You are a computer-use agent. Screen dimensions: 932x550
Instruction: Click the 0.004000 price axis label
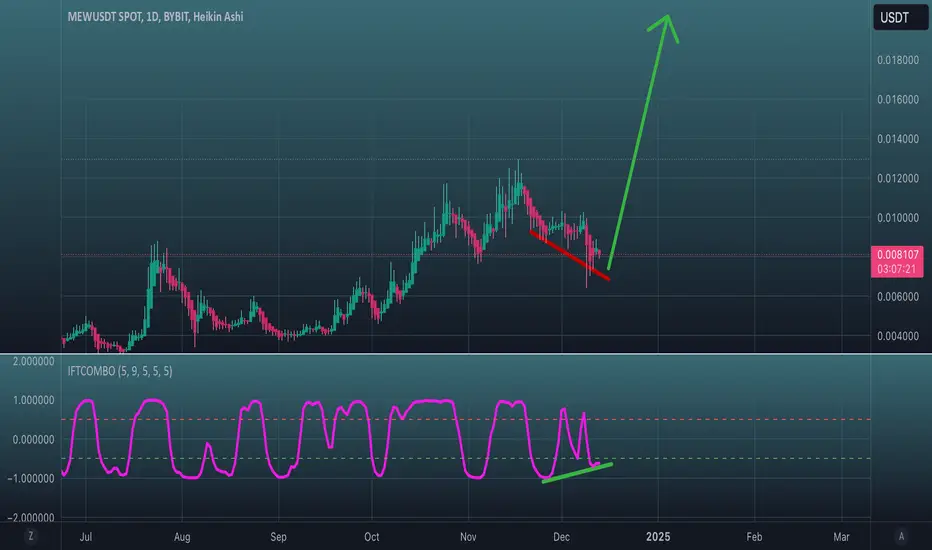(898, 336)
